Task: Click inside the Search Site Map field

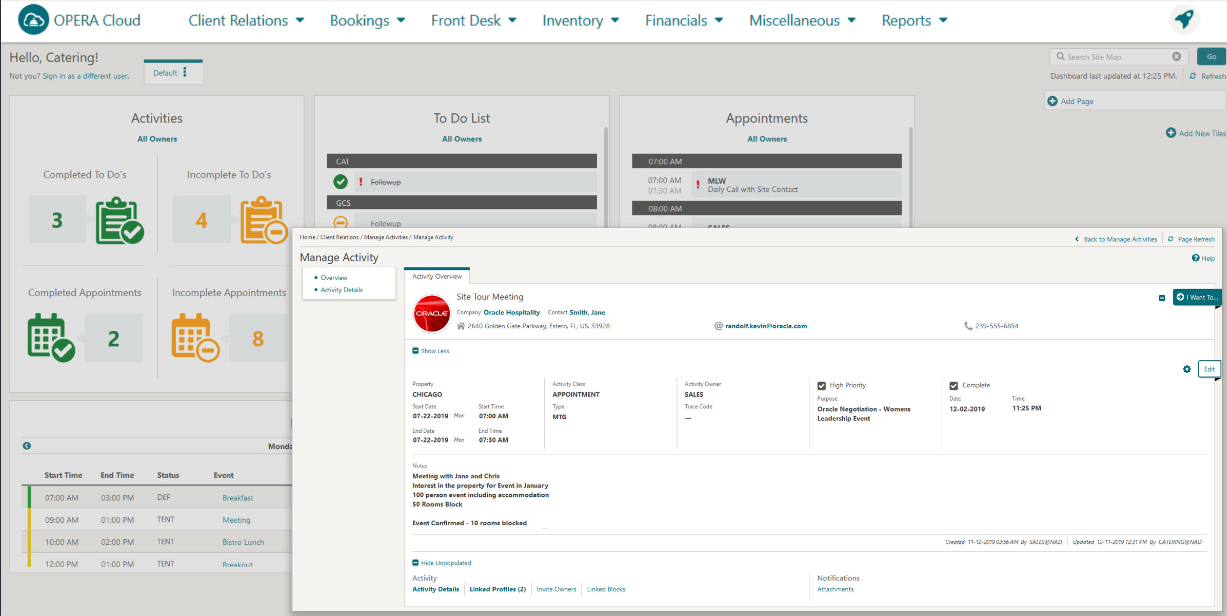Action: (1110, 56)
